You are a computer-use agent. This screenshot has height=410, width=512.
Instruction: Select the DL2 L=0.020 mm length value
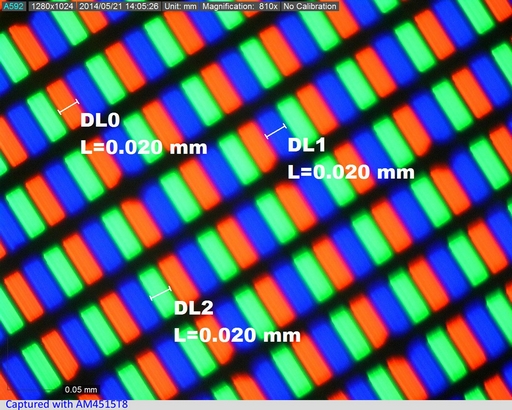[237, 335]
